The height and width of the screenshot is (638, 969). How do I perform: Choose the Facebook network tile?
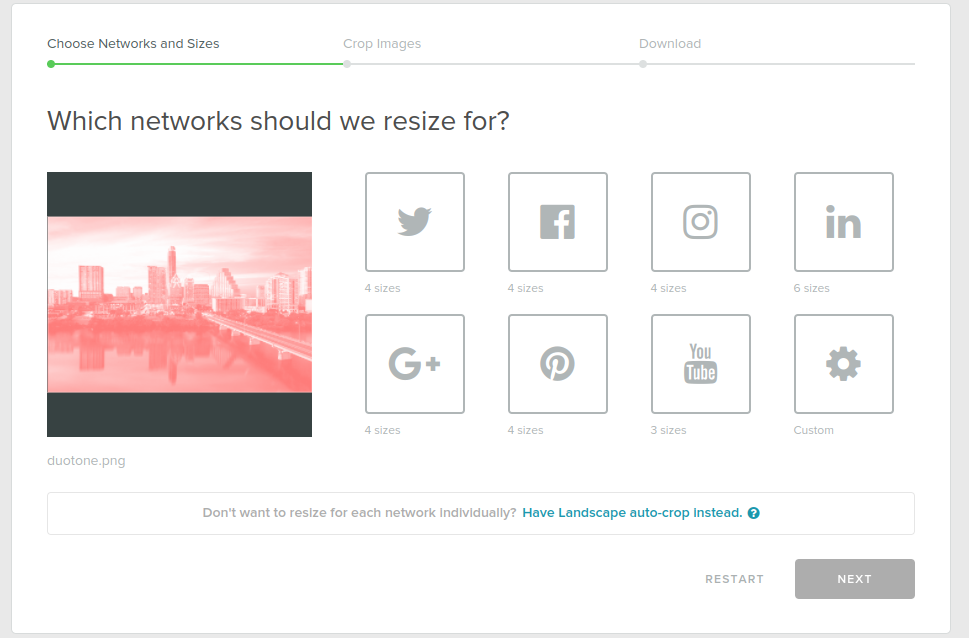tap(557, 222)
